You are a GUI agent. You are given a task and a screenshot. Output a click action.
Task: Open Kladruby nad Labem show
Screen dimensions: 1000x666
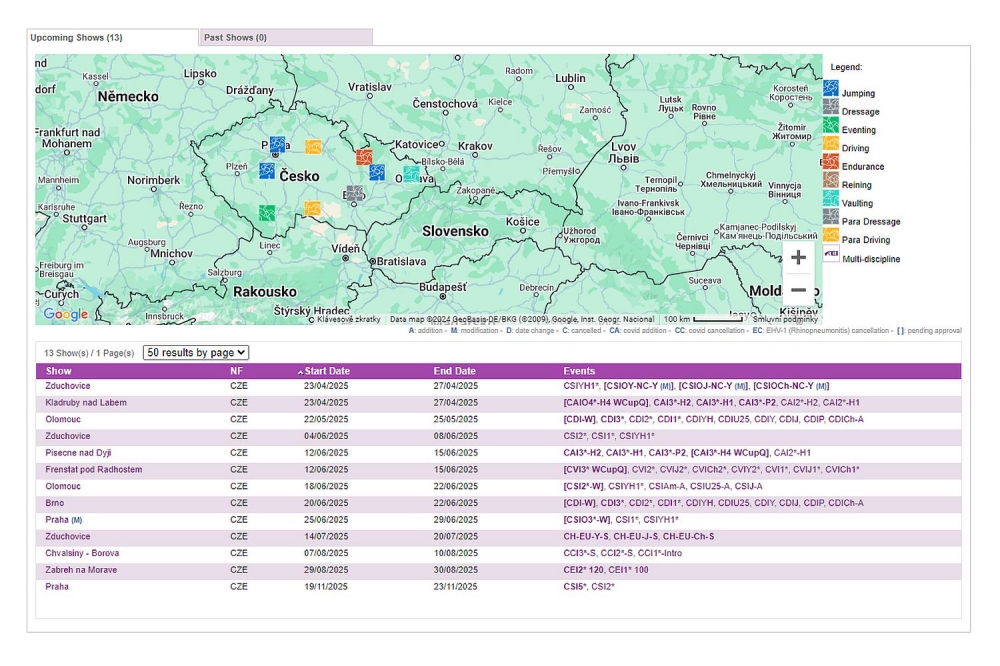pos(85,403)
